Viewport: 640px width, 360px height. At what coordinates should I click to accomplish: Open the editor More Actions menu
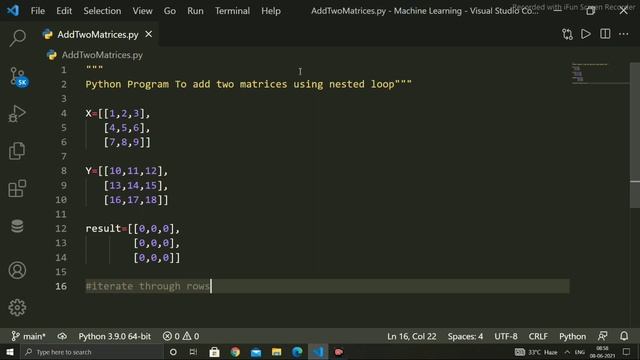pyautogui.click(x=624, y=34)
